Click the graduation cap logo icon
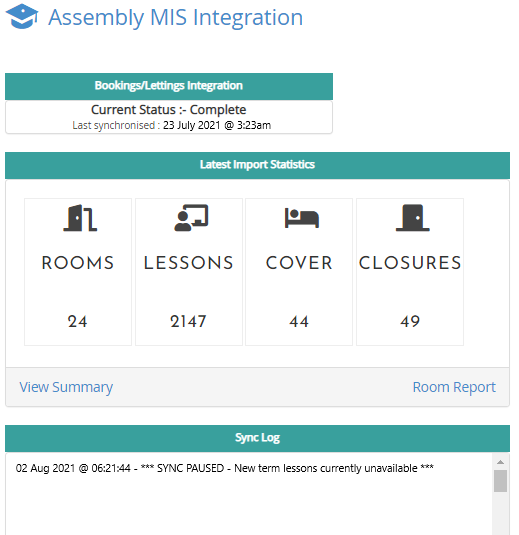519x535 pixels. click(x=22, y=16)
